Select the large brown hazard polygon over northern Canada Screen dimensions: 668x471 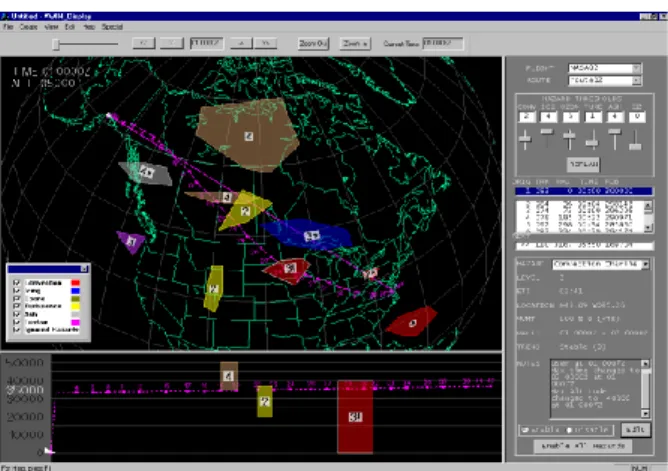point(249,134)
